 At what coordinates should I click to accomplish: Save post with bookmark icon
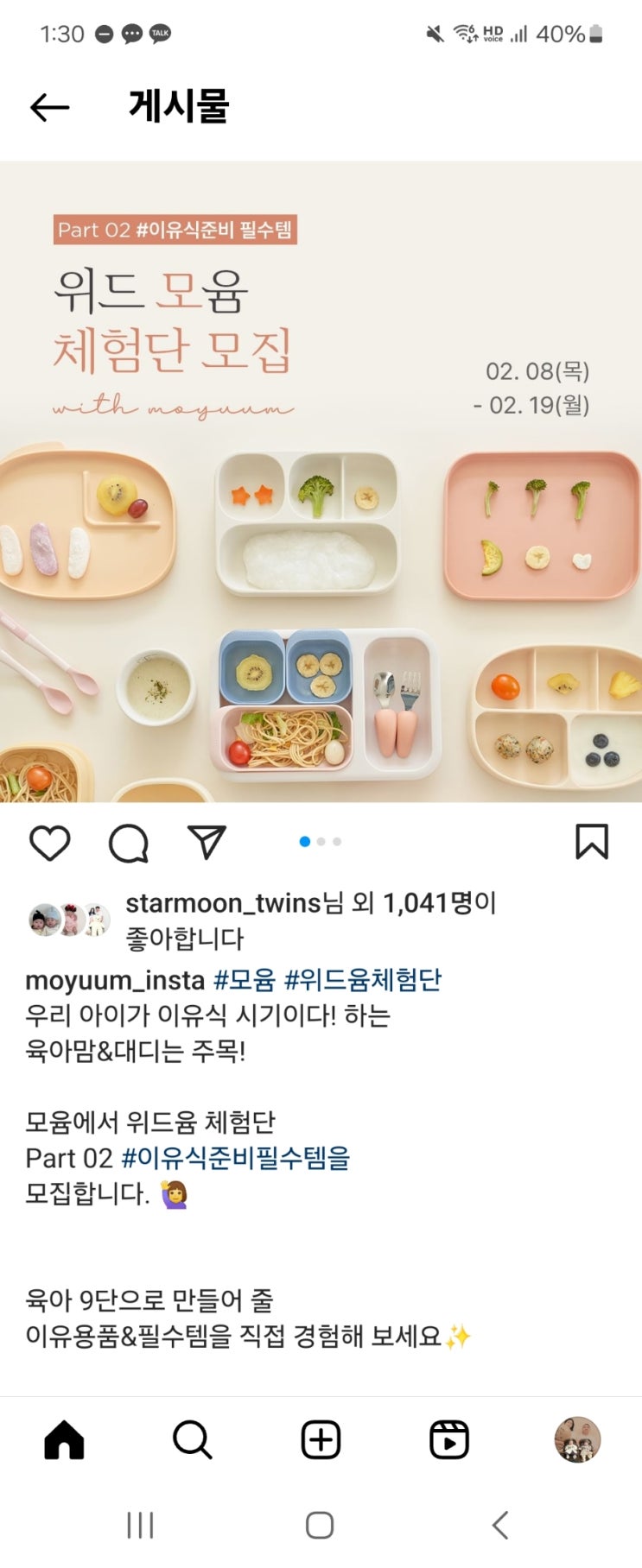coord(592,841)
